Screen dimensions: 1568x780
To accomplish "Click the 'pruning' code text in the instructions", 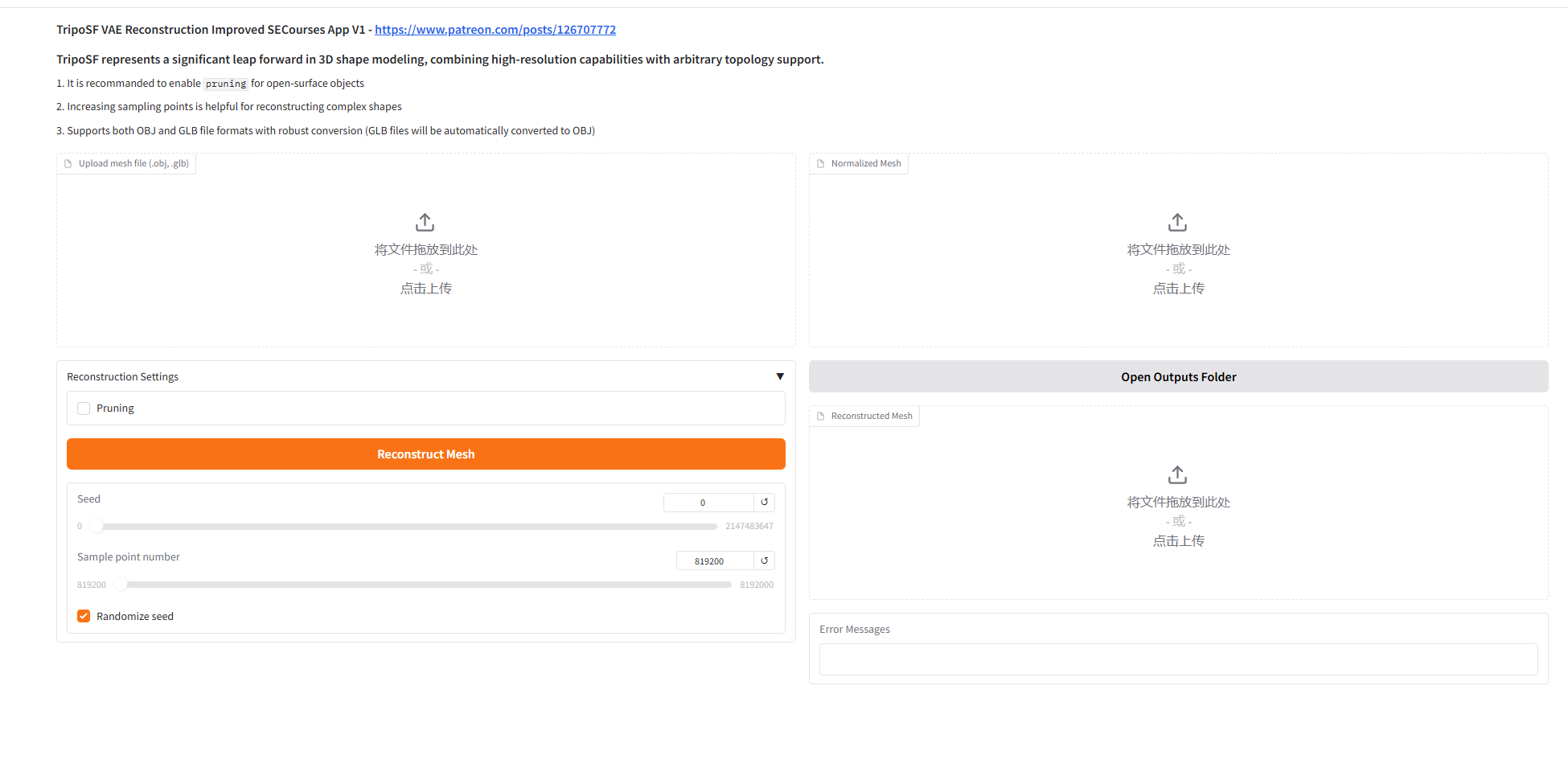I will pos(226,84).
